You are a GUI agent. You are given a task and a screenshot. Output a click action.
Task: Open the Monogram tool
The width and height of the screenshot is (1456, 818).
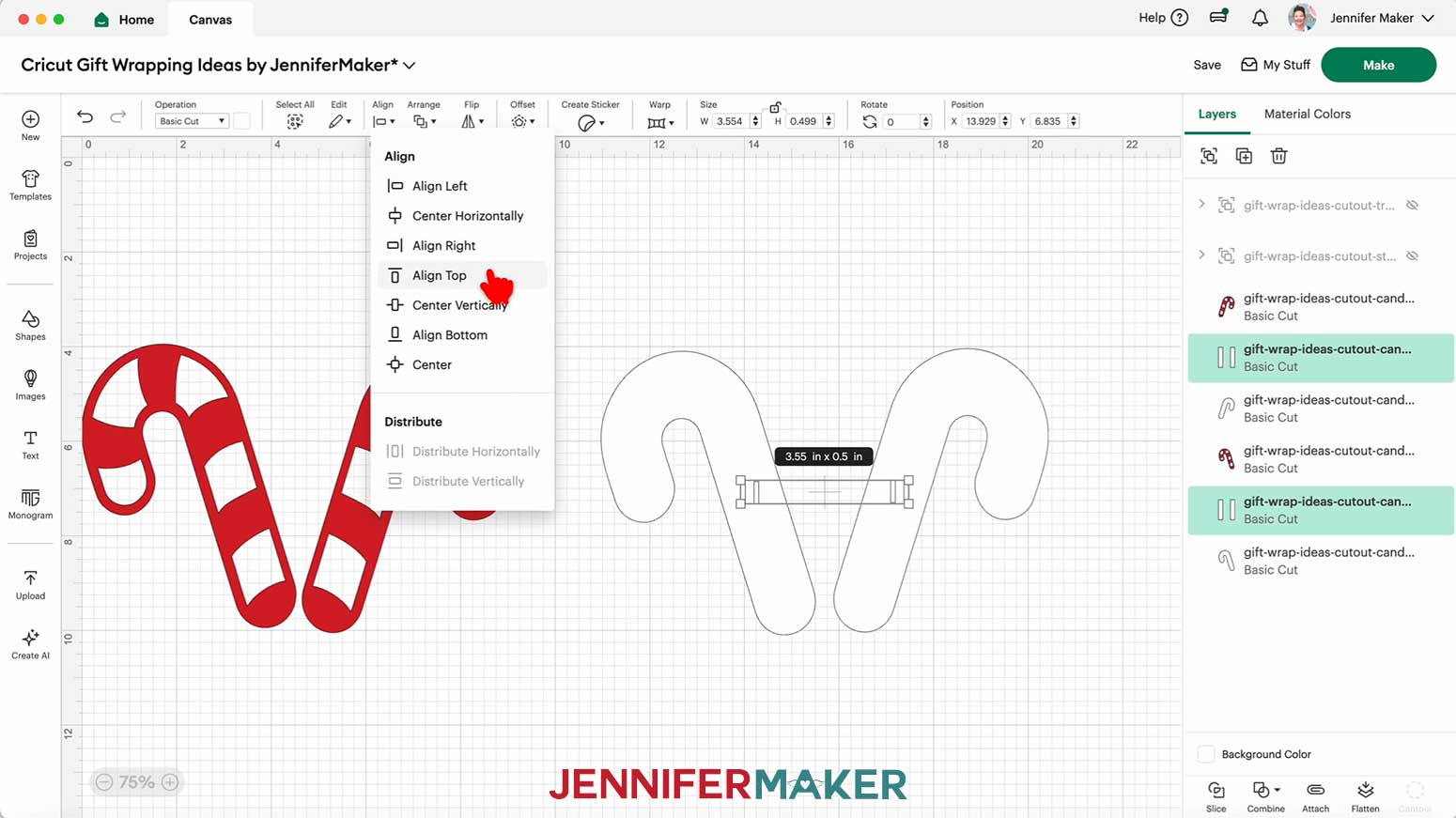click(30, 498)
